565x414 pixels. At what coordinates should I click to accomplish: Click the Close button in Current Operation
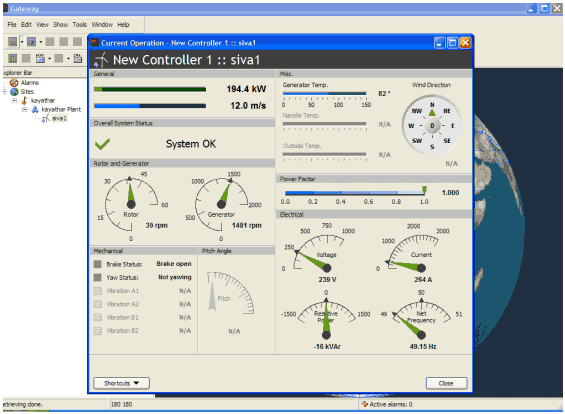(446, 383)
